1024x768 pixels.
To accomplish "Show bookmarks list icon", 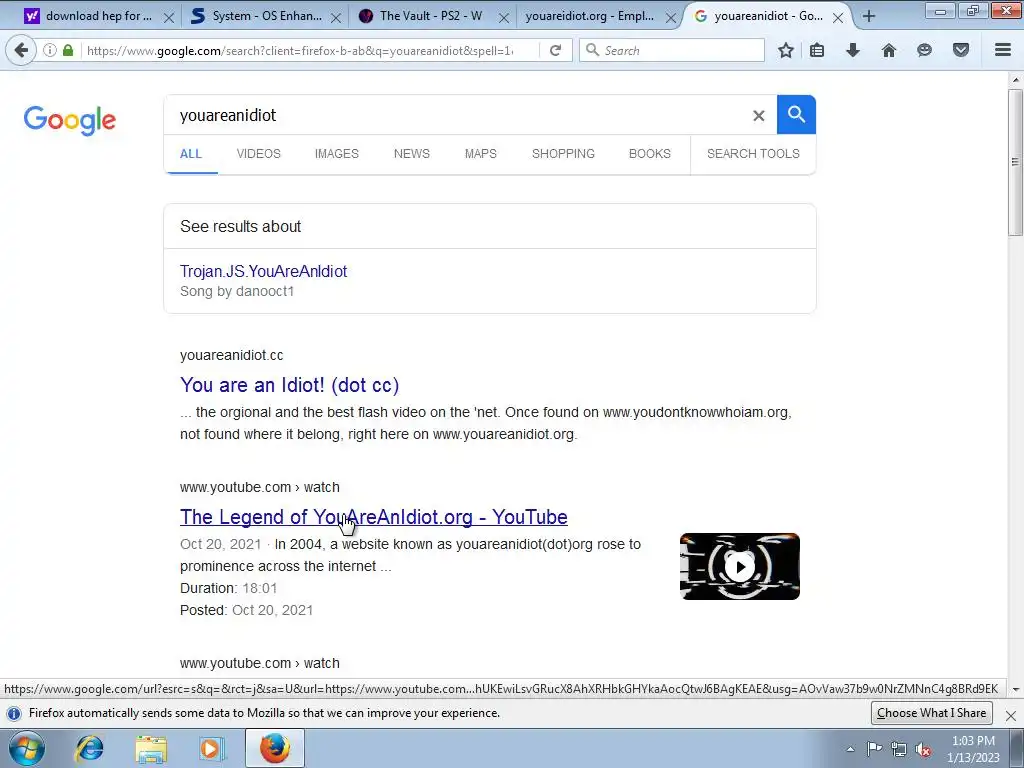I will coord(817,50).
